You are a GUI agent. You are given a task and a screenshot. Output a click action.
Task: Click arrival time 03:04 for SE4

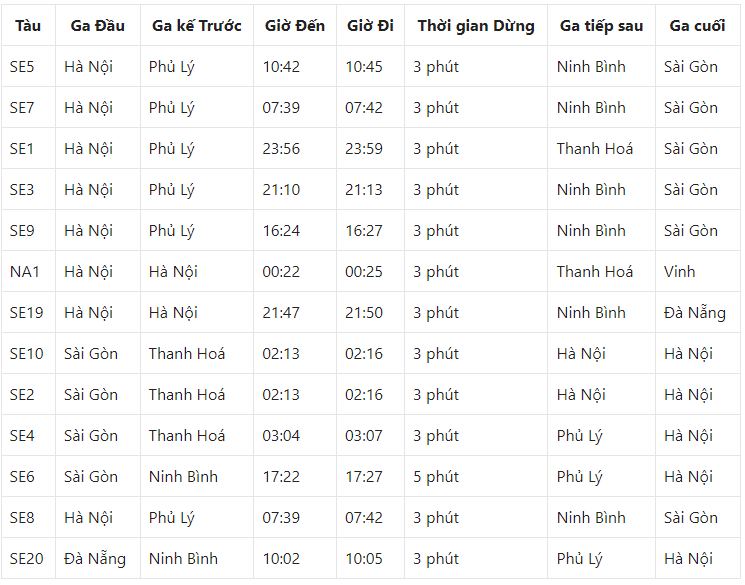(x=281, y=436)
